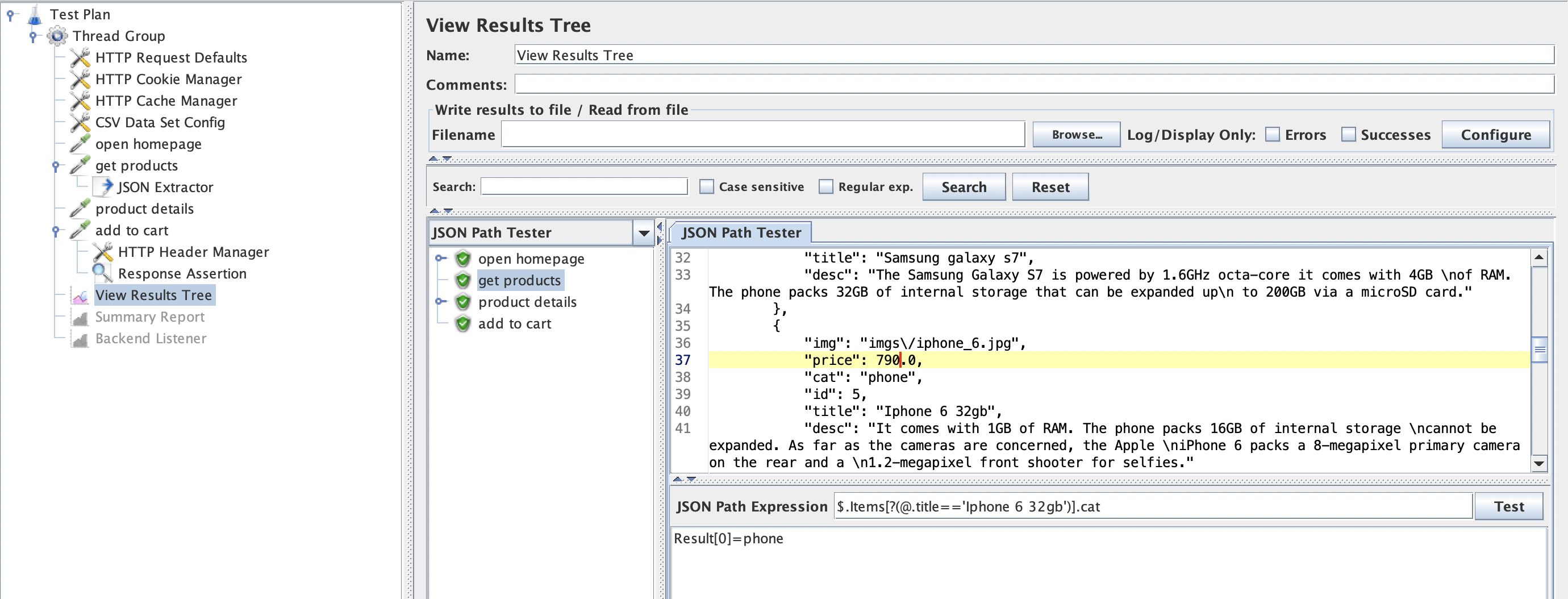Click the Result[0]=phone output text

pos(728,539)
